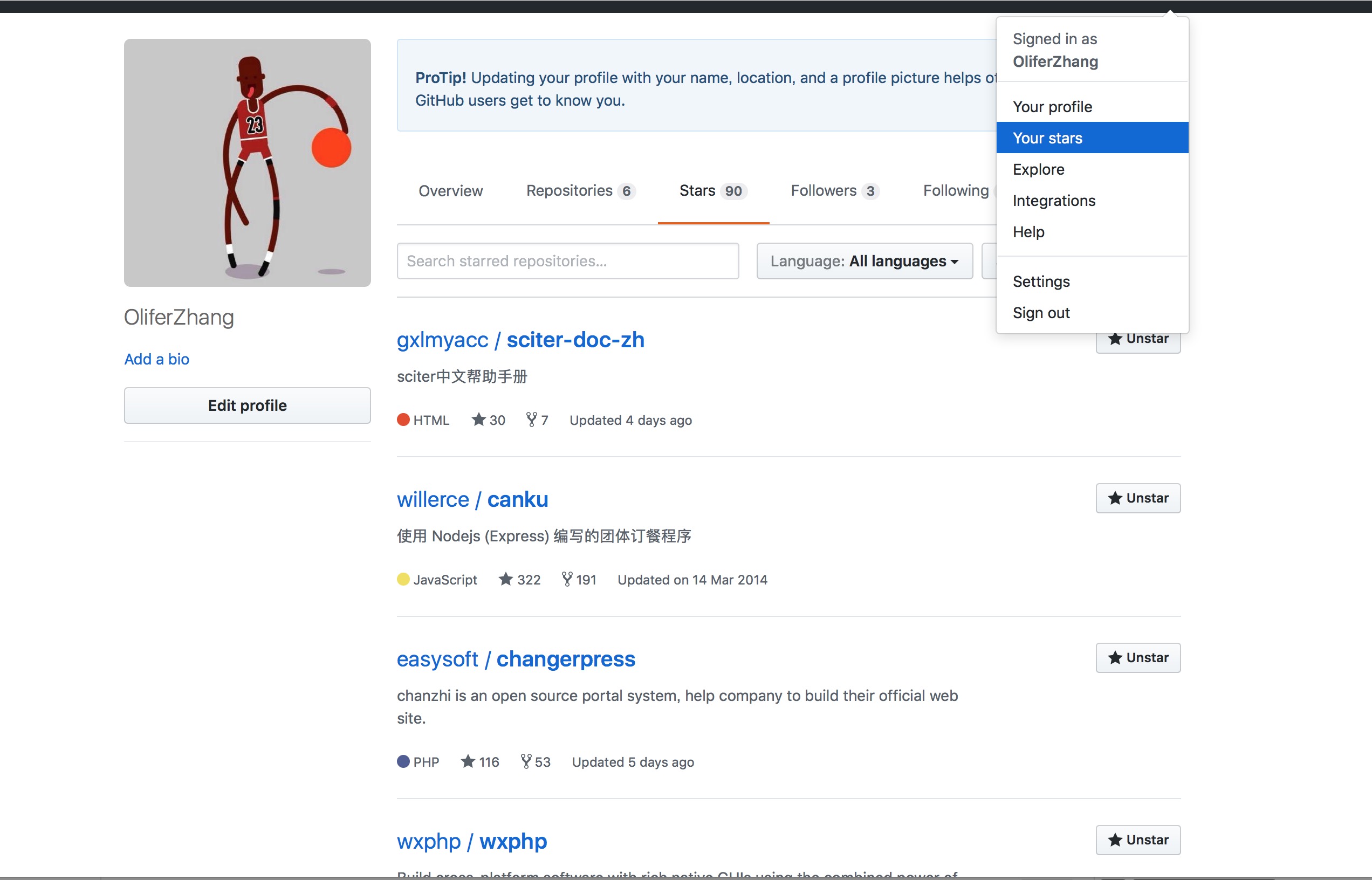Click Sign out in dropdown menu
The width and height of the screenshot is (1372, 880).
(1041, 313)
